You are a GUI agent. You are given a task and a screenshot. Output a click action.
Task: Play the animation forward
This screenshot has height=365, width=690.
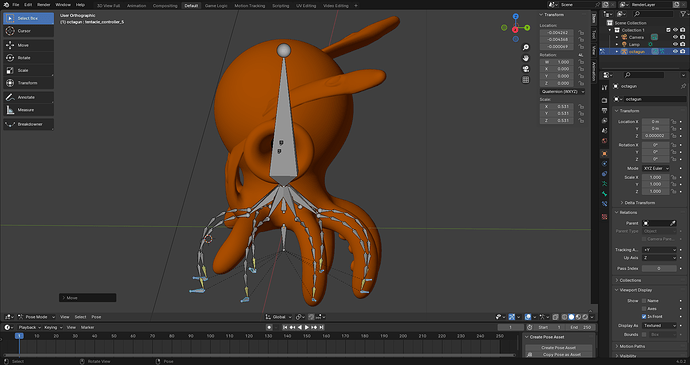[x=307, y=327]
